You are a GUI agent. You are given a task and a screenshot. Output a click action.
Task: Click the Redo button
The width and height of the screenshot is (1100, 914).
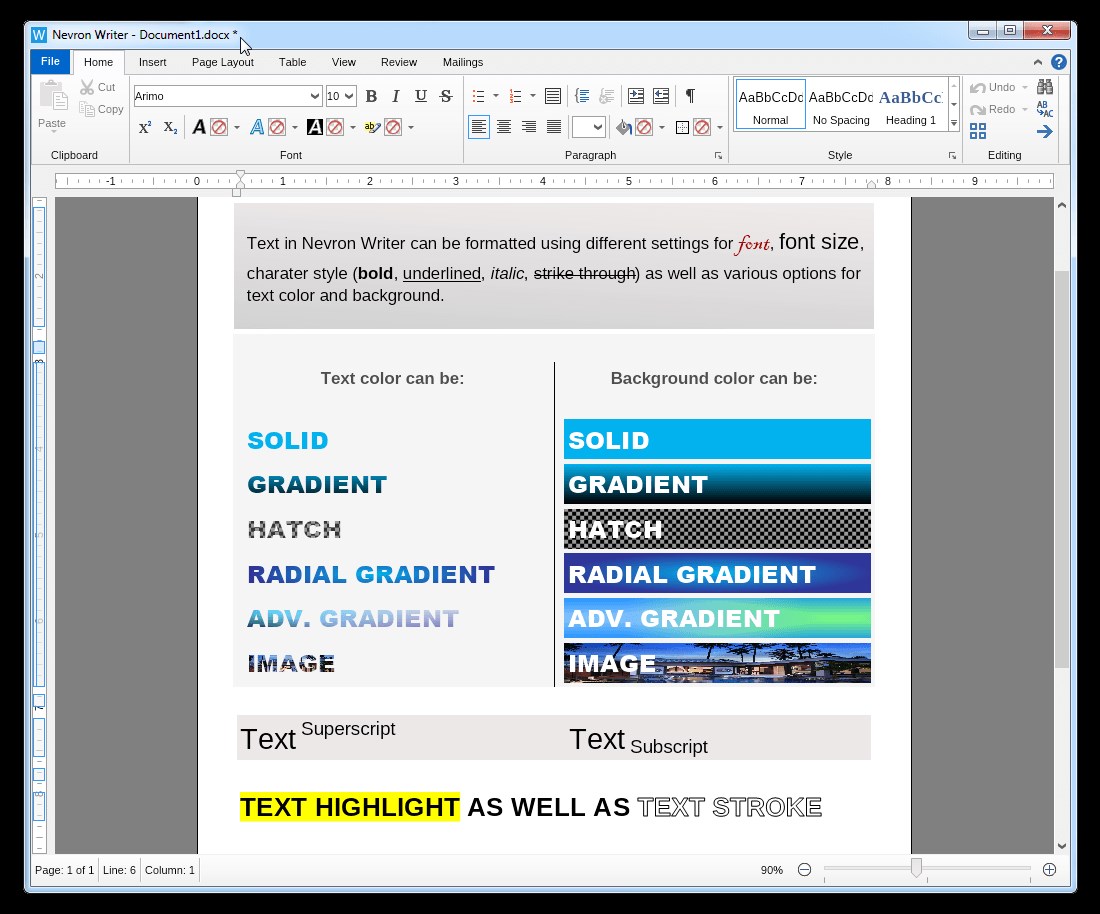point(993,109)
